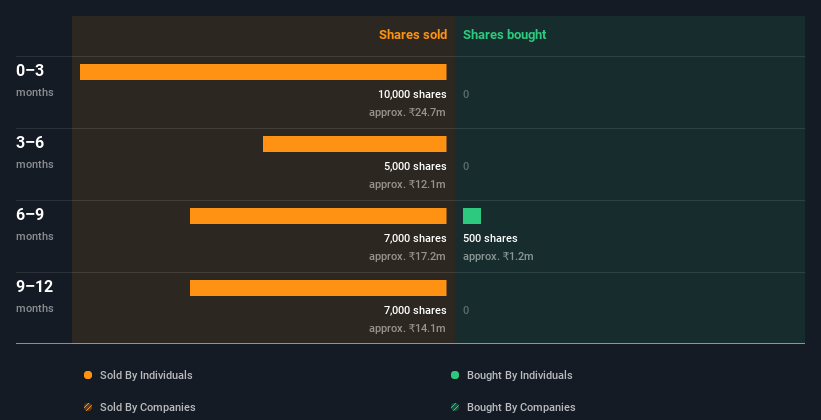
Task: Click the 0–3 months row label
Action: coord(35,80)
